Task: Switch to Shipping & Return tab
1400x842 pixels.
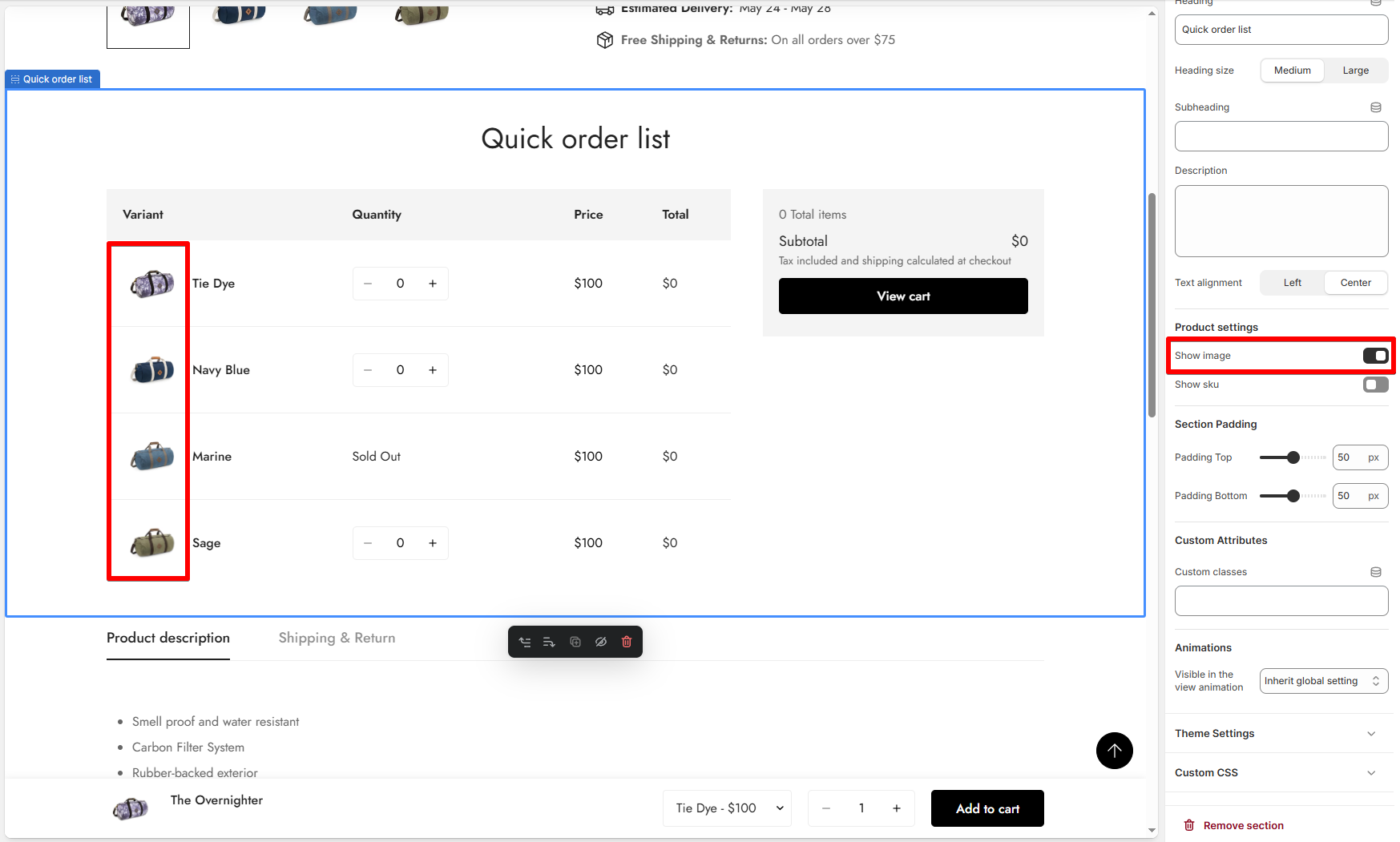Action: click(x=337, y=639)
